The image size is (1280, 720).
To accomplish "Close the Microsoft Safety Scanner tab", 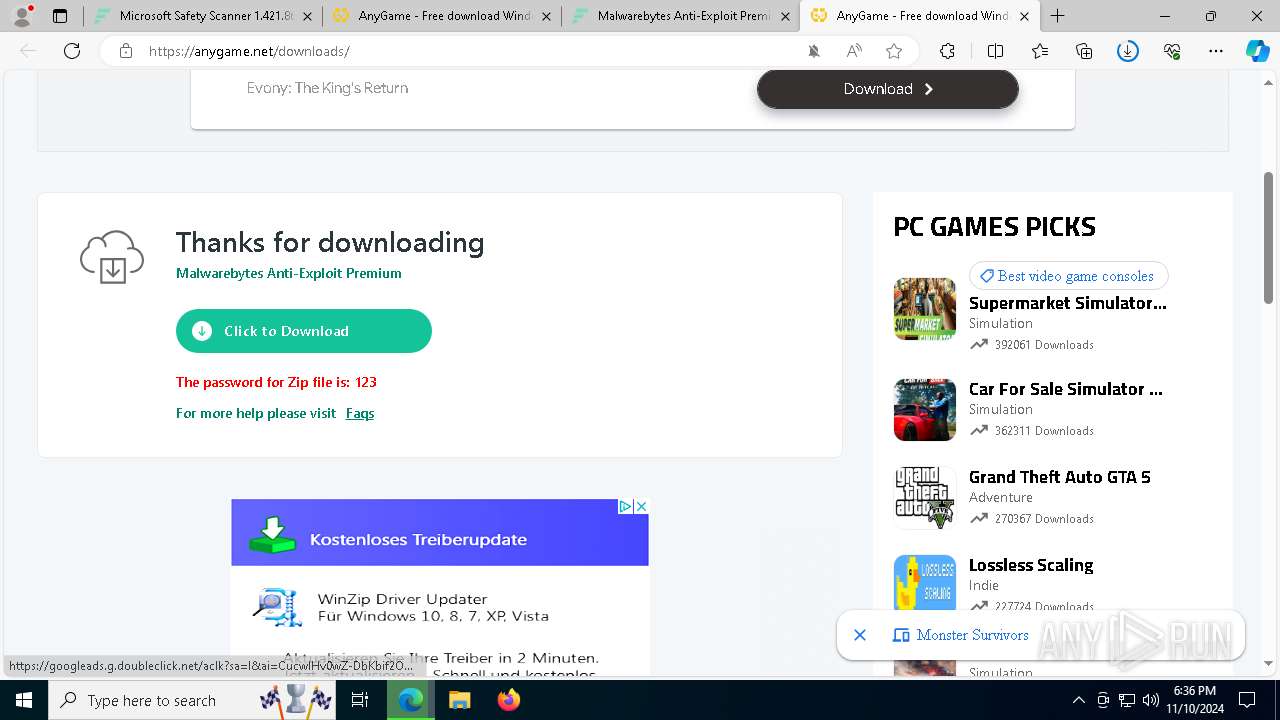I will coord(307,16).
